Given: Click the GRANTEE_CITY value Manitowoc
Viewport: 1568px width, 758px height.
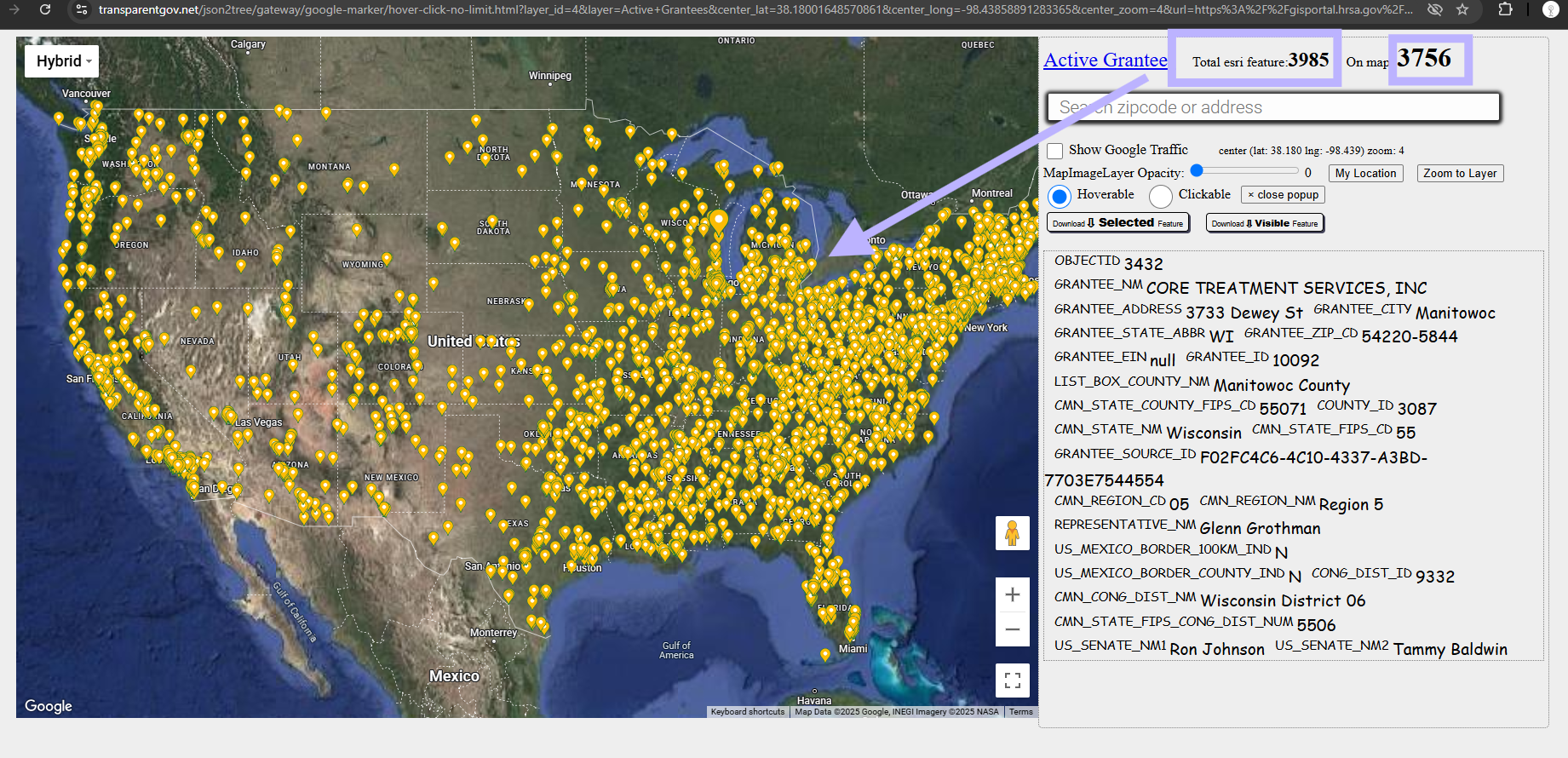Looking at the screenshot, I should (1456, 313).
